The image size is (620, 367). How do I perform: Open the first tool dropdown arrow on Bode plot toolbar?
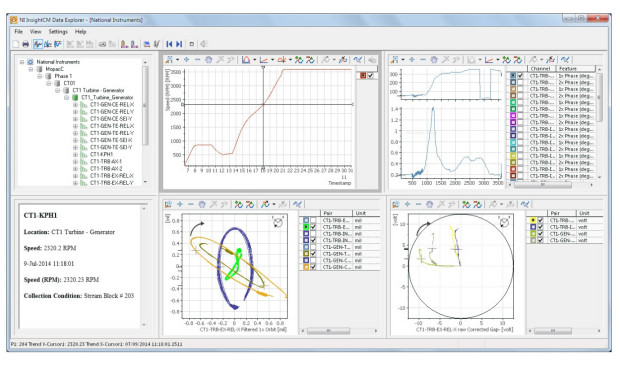[x=403, y=60]
